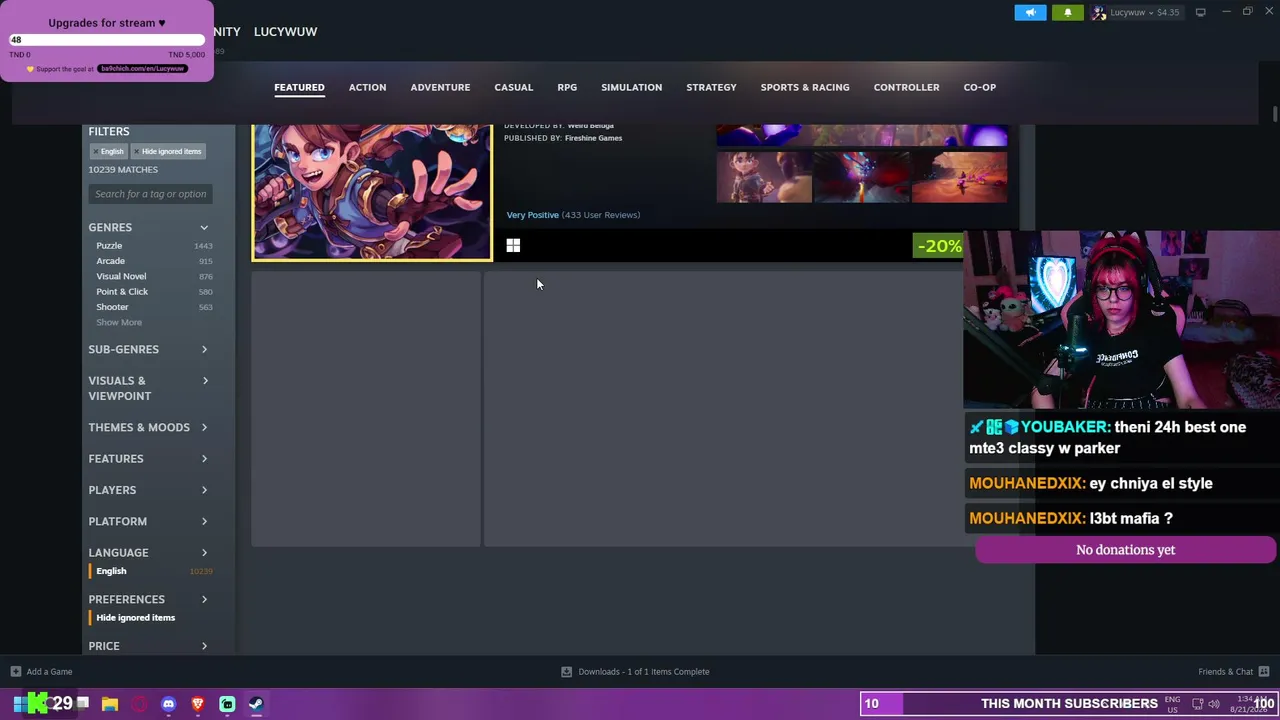Filter by Visual Novel genre
1280x720 pixels.
(121, 276)
